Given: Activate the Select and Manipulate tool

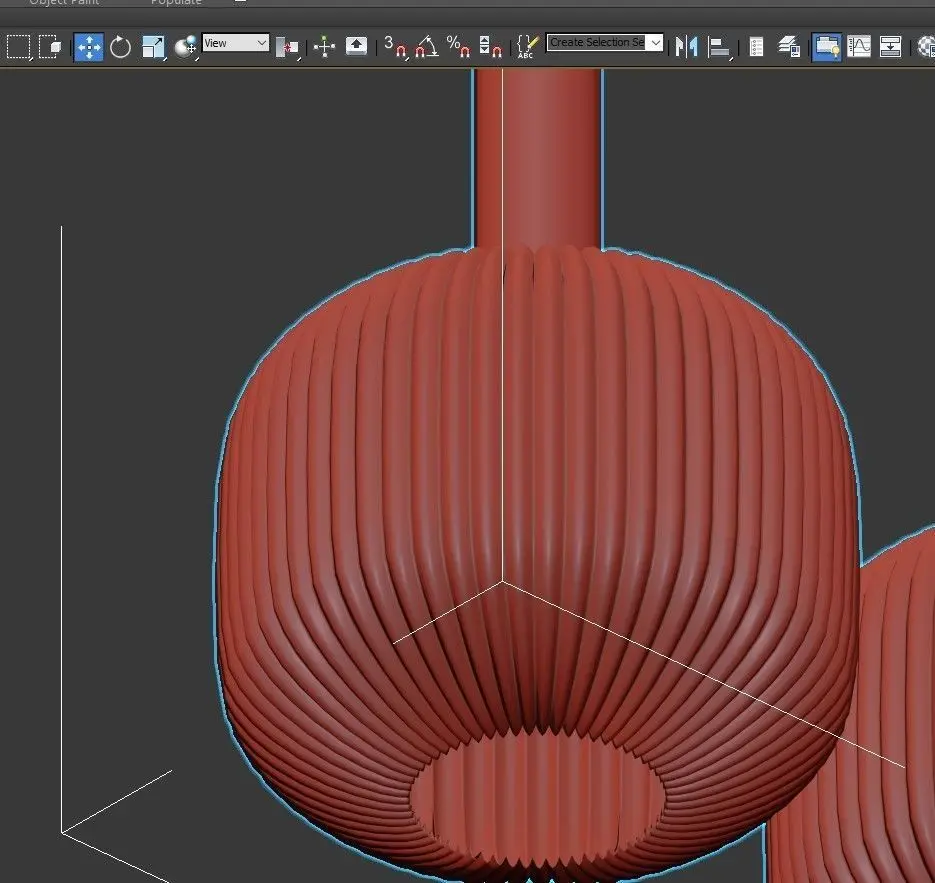Looking at the screenshot, I should pos(324,47).
